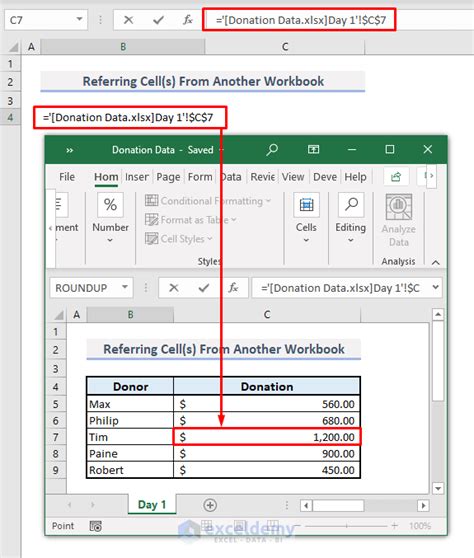Expand the quick access overflow chevrons

(x=70, y=150)
